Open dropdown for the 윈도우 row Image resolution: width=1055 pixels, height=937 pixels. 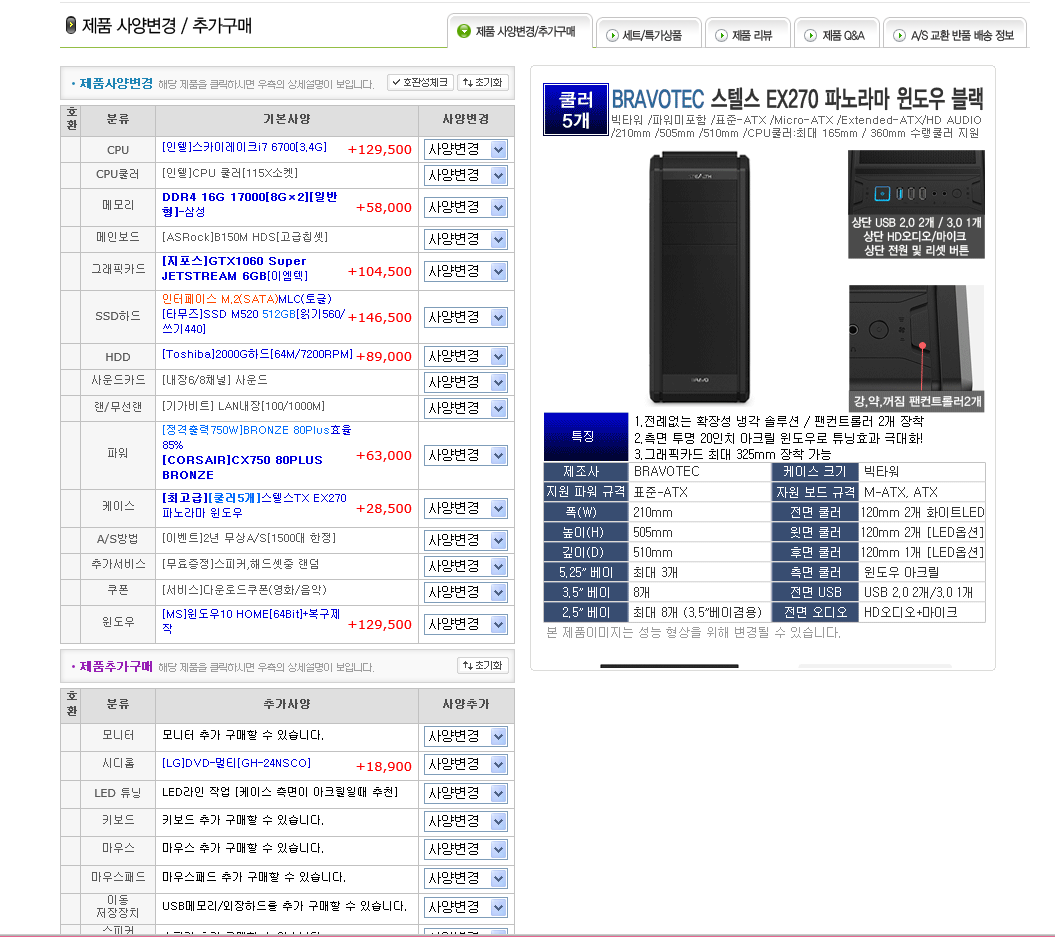465,624
